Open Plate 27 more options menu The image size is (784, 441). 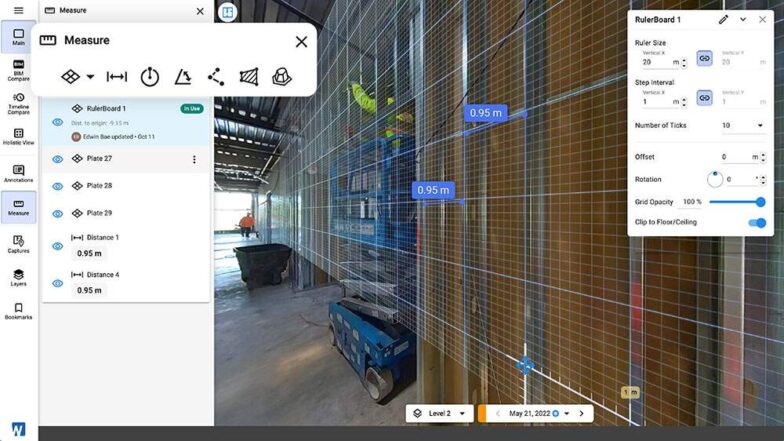tap(194, 159)
